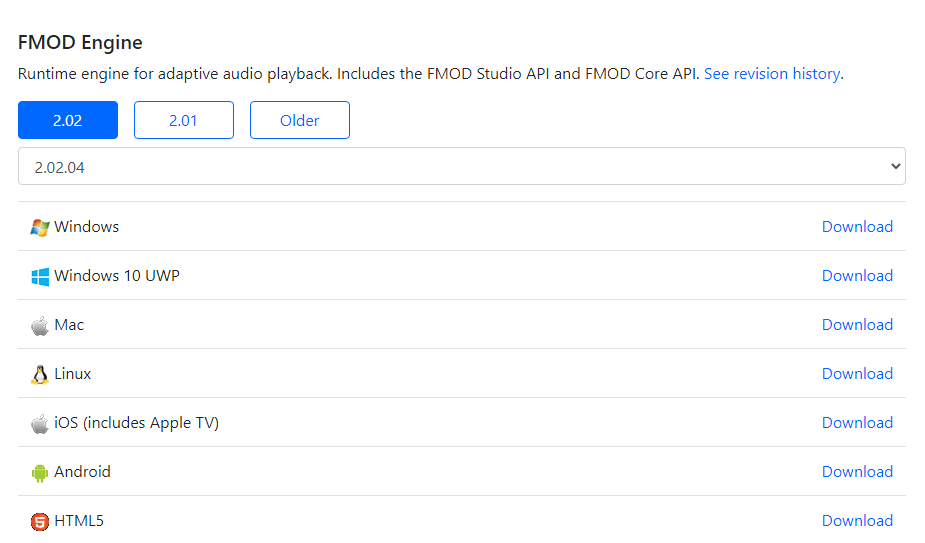Open the See revision history link

(x=772, y=74)
